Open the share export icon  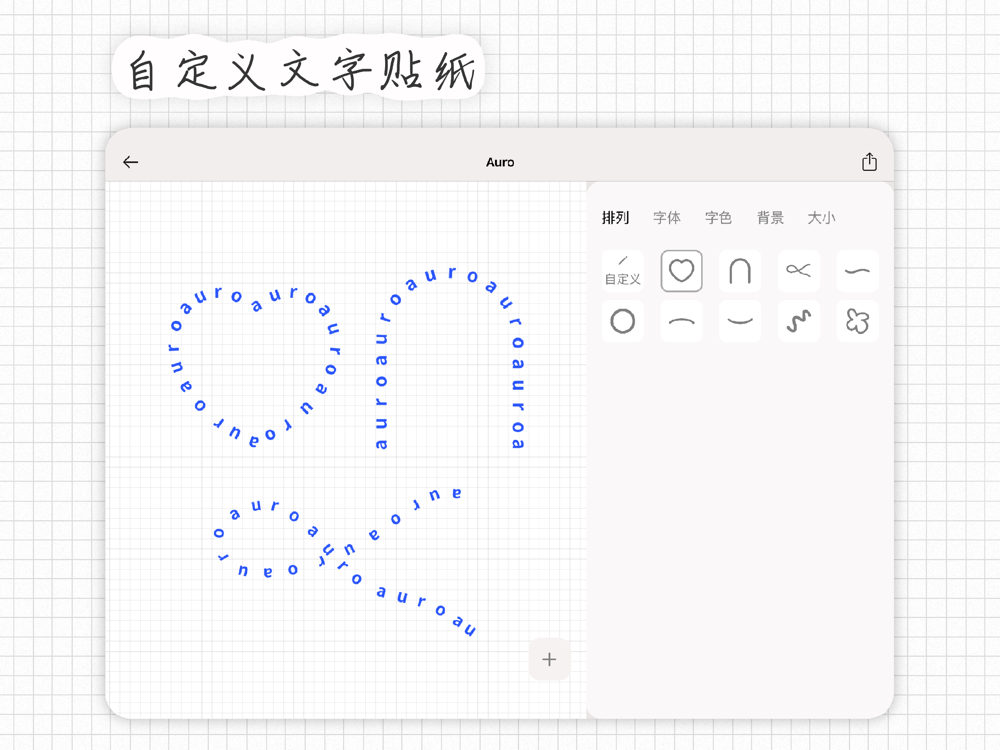point(869,162)
